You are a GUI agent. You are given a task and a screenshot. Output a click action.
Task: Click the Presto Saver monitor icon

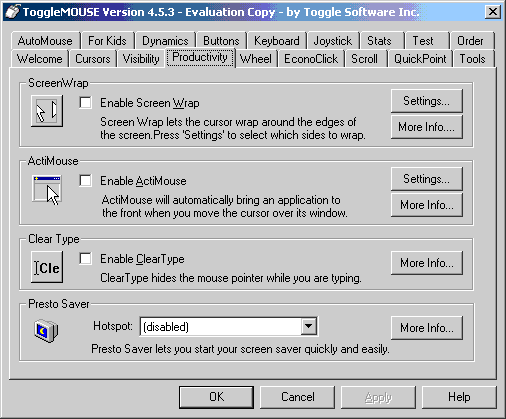pyautogui.click(x=46, y=330)
